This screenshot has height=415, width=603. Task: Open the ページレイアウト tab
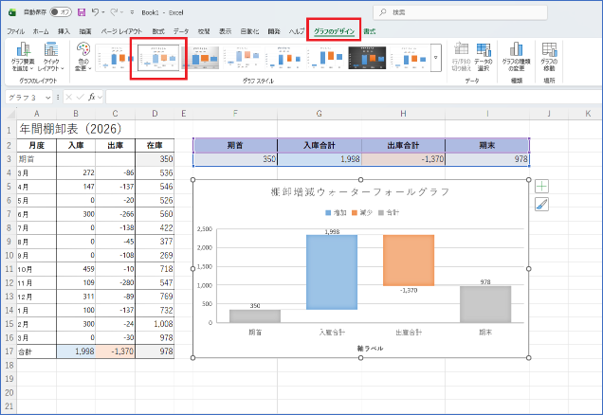(122, 32)
